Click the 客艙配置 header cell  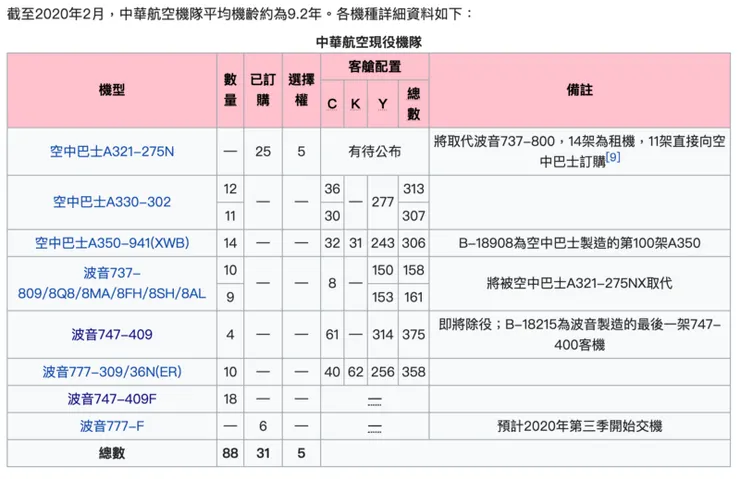point(375,67)
